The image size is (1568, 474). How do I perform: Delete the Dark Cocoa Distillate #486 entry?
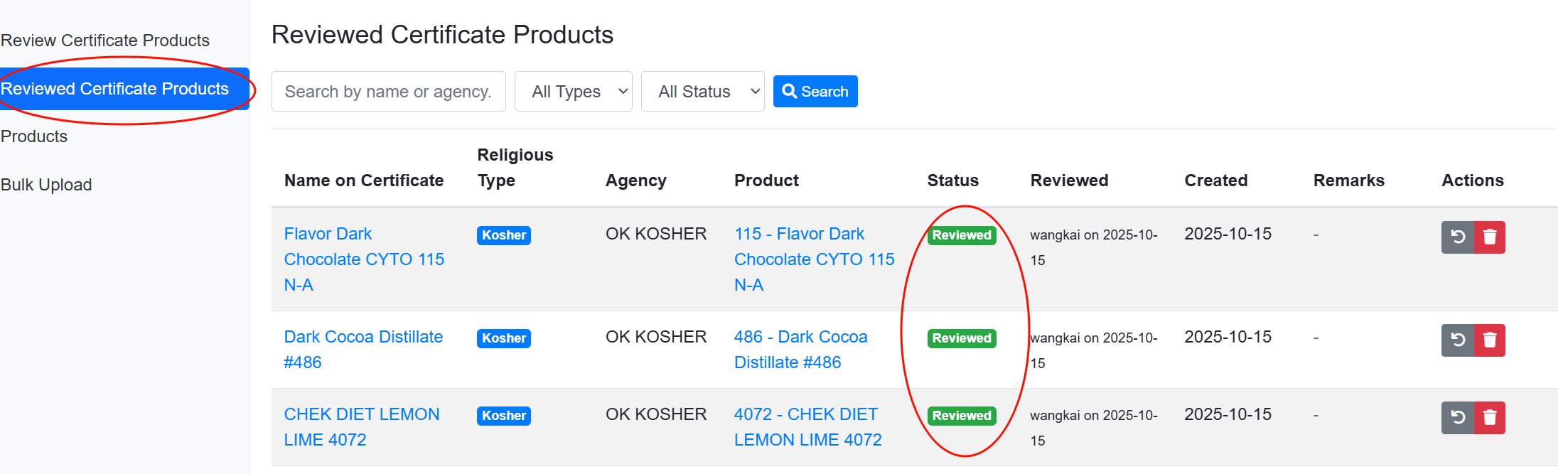tap(1490, 340)
